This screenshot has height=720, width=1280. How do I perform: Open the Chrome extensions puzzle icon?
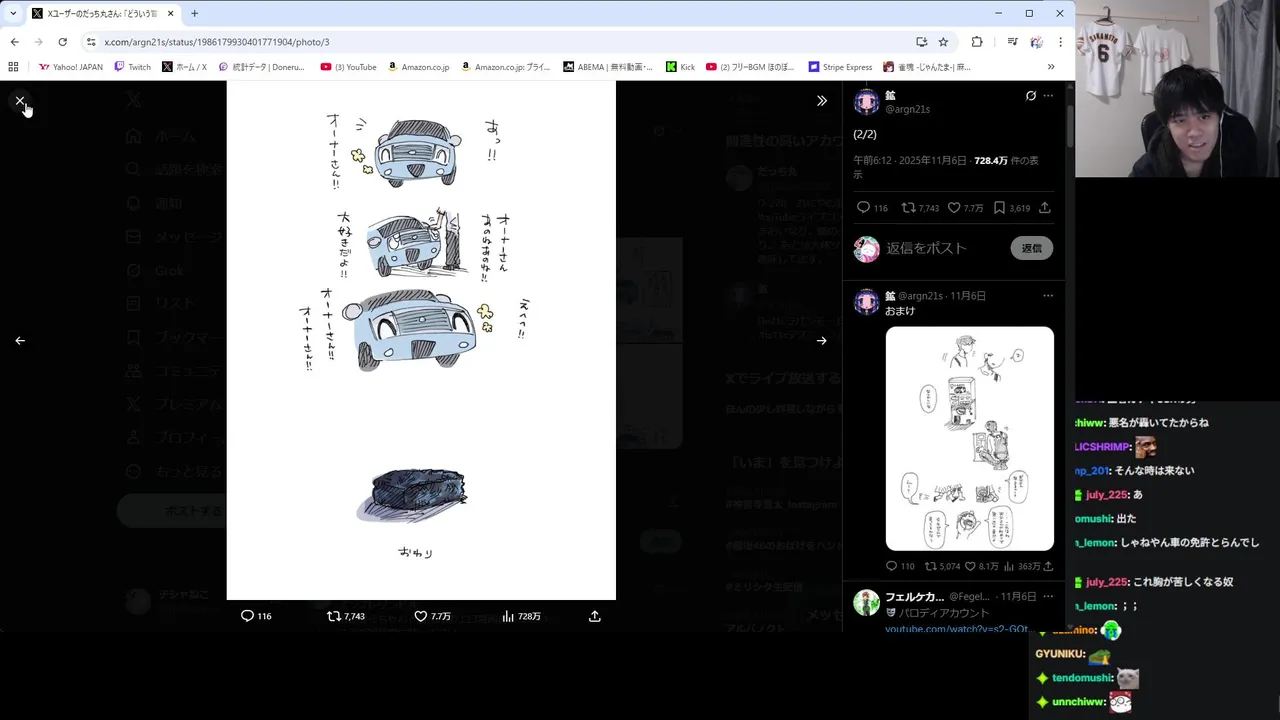tap(977, 42)
